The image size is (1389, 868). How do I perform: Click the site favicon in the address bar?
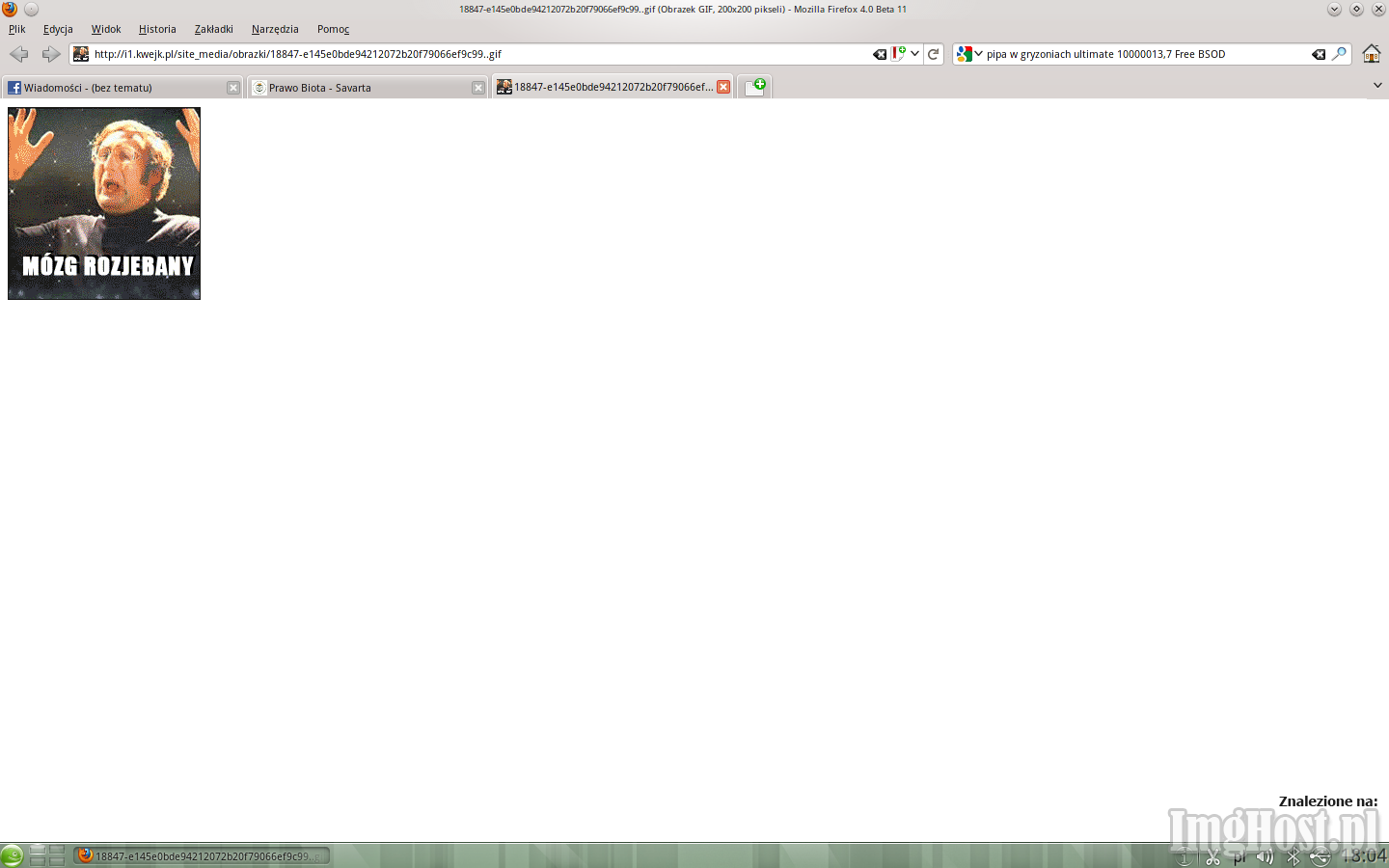tap(81, 54)
